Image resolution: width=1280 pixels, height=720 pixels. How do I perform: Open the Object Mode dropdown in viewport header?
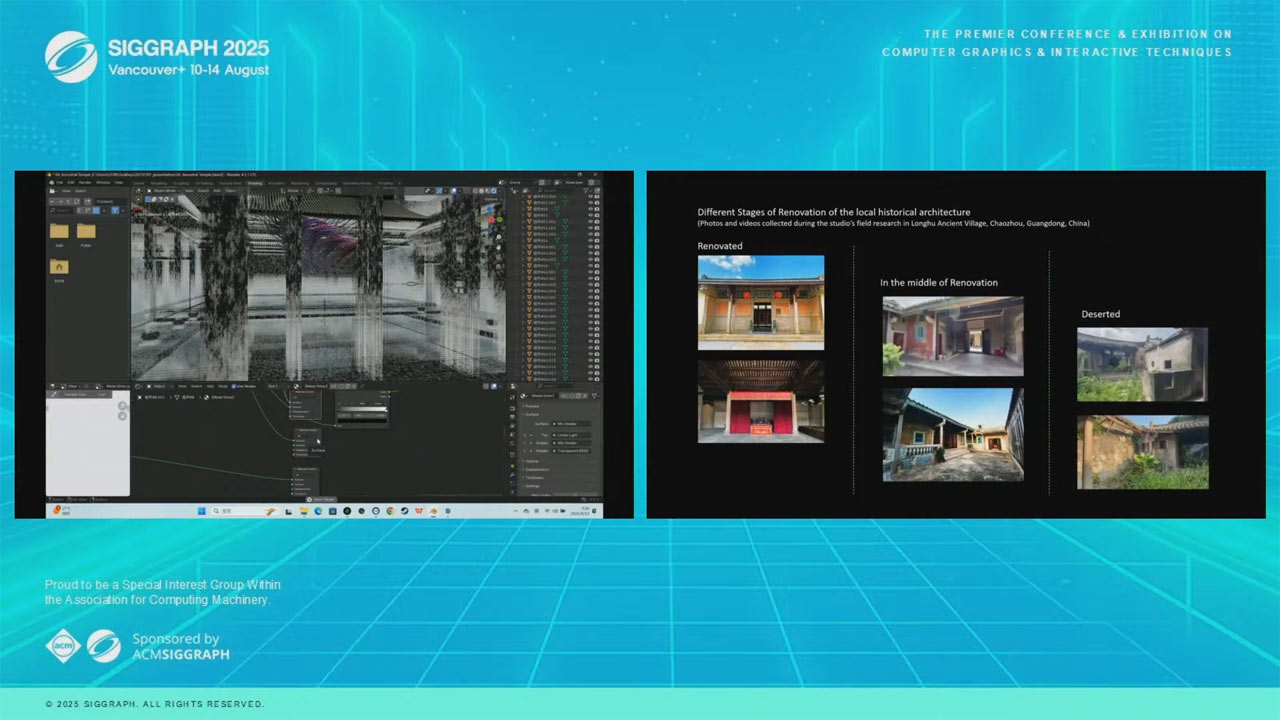[x=164, y=190]
